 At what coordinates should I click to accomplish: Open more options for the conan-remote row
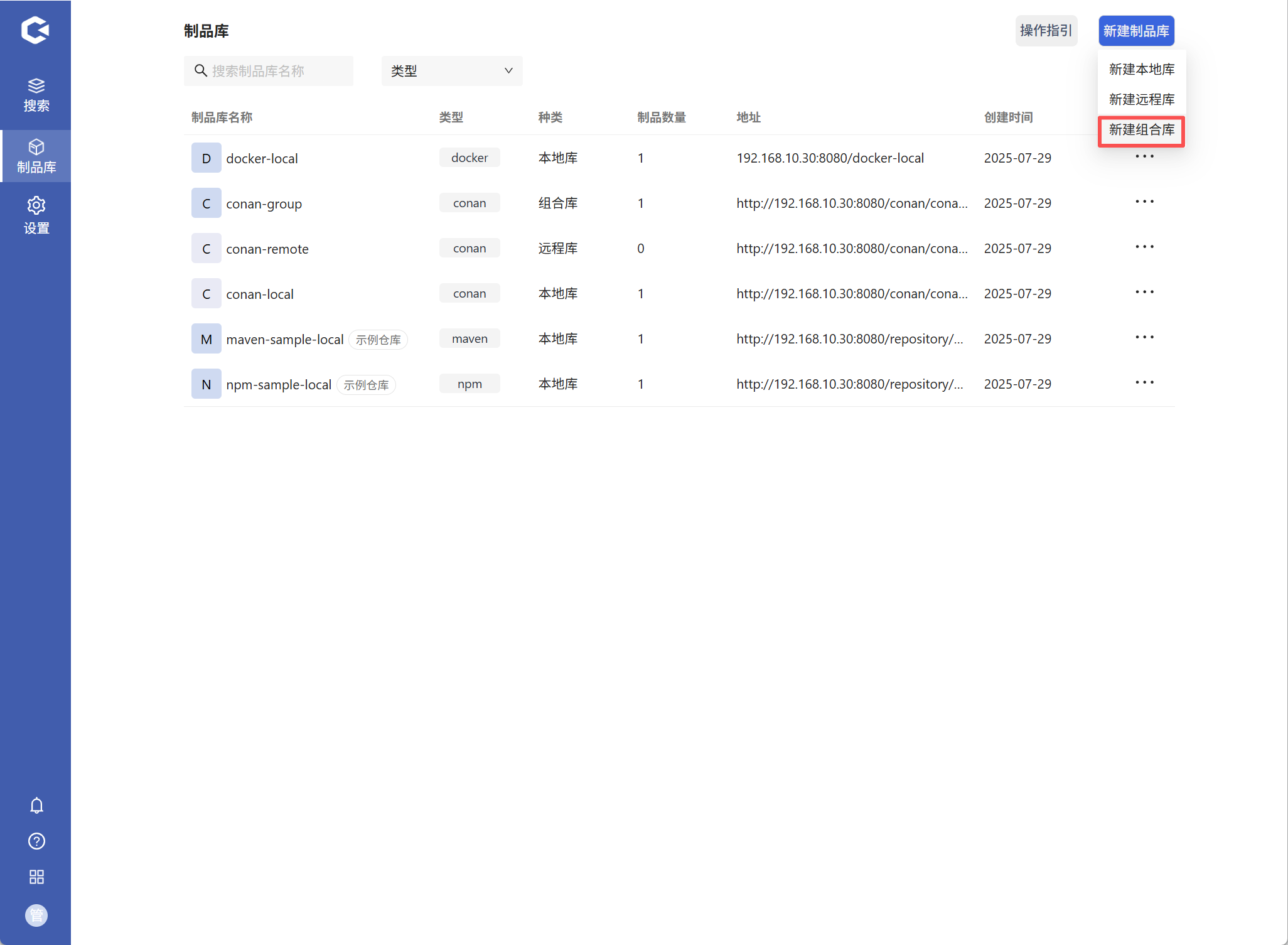(1144, 247)
